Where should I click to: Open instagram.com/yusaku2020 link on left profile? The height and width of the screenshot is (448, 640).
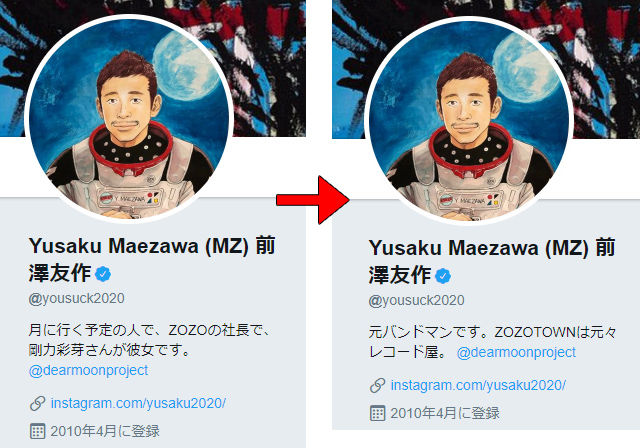(138, 404)
